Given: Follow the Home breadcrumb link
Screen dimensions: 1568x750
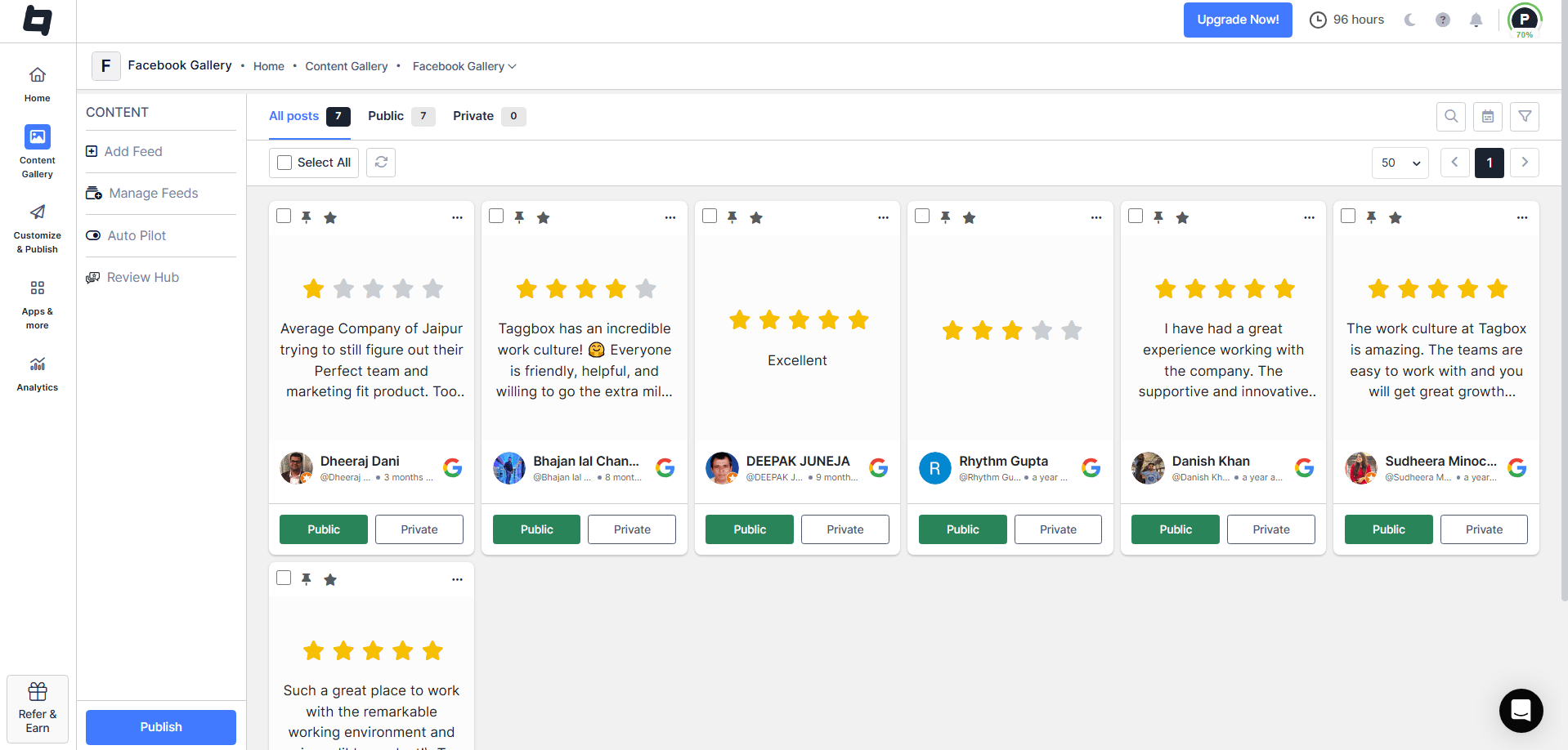Looking at the screenshot, I should (269, 66).
